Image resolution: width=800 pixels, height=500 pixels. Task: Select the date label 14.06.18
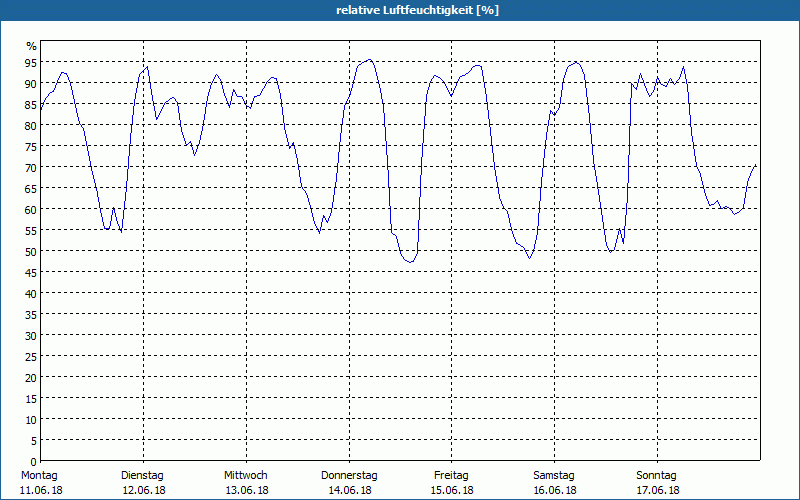[x=349, y=490]
